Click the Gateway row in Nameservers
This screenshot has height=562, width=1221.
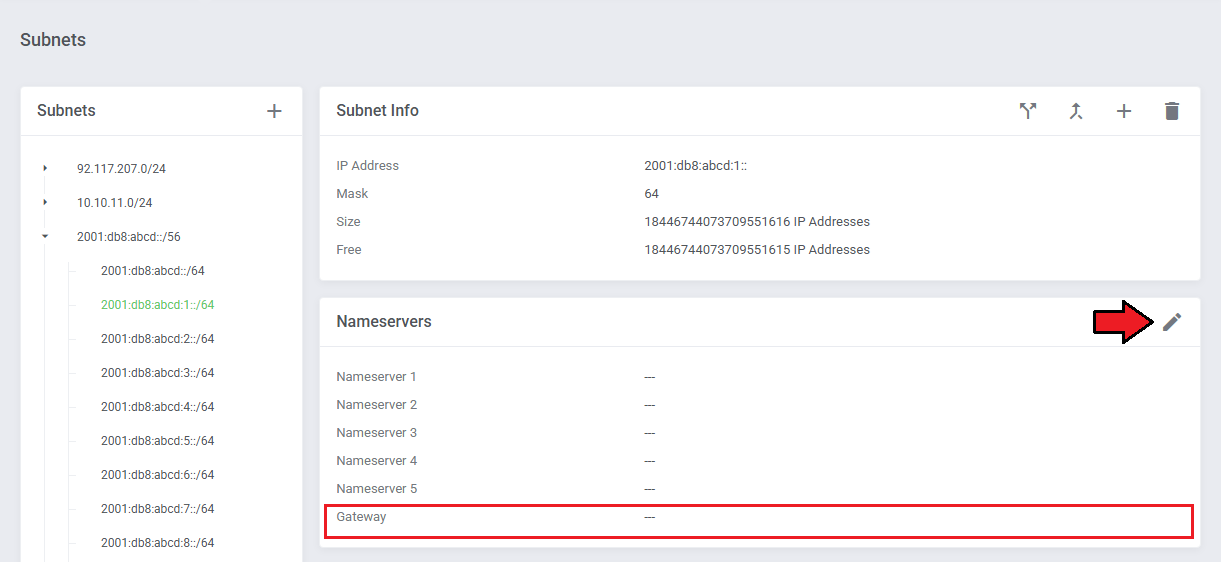(758, 518)
